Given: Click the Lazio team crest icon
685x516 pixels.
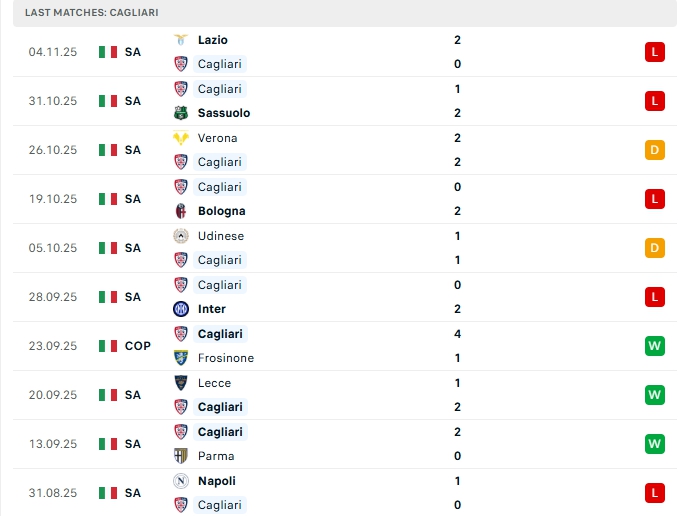Looking at the screenshot, I should click(x=181, y=40).
